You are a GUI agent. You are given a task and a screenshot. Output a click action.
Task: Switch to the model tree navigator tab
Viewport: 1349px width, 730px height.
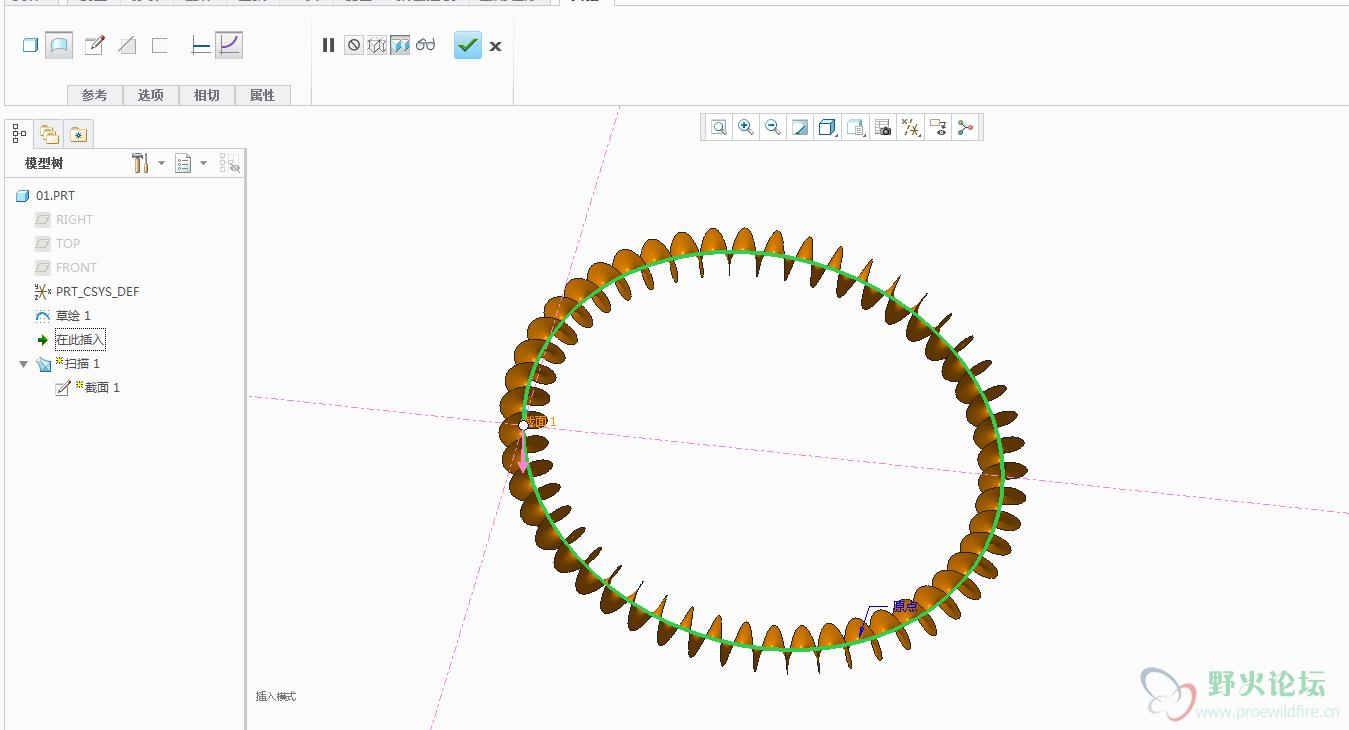point(19,133)
